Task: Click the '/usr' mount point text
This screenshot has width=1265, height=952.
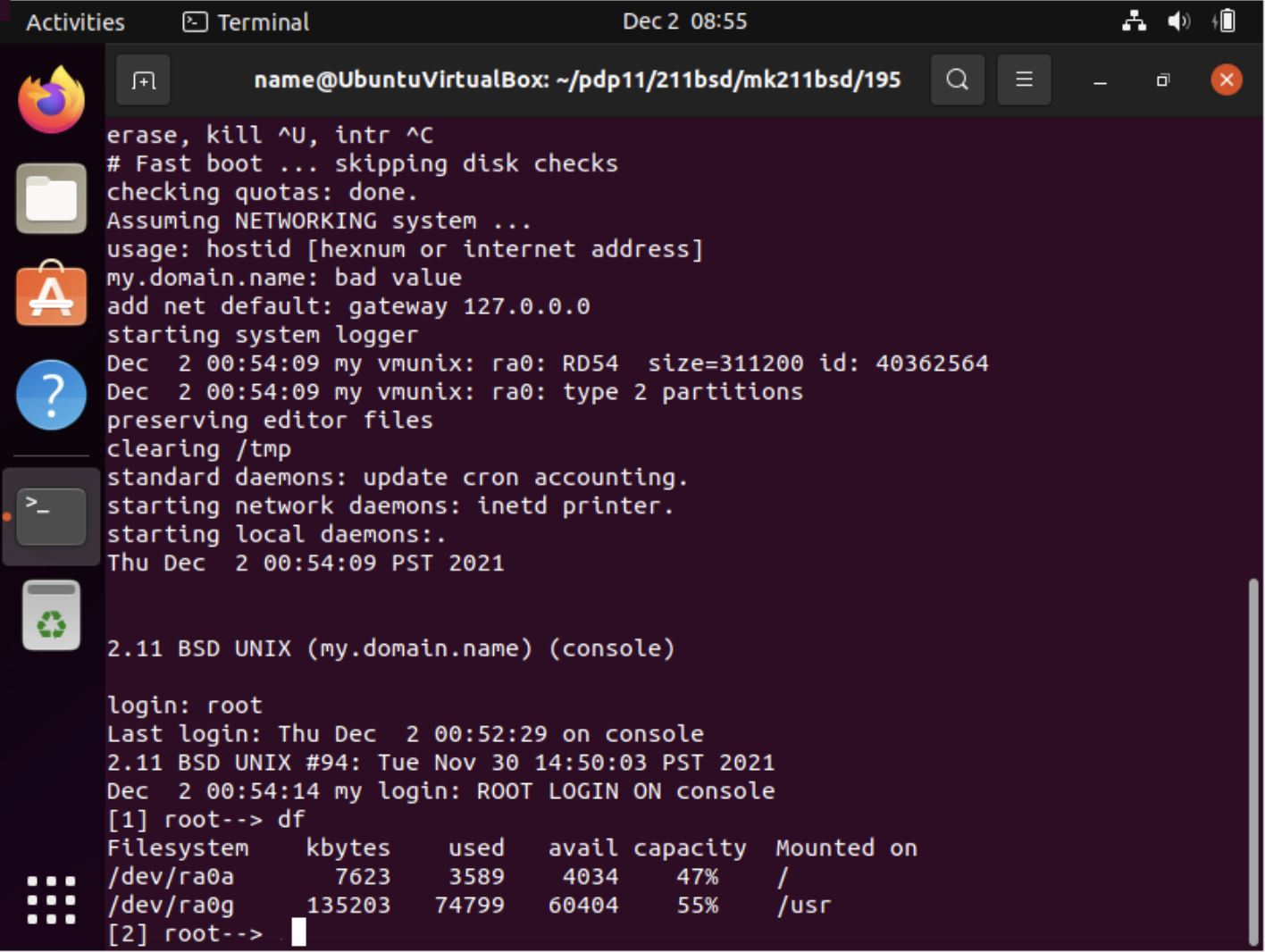Action: tap(804, 906)
